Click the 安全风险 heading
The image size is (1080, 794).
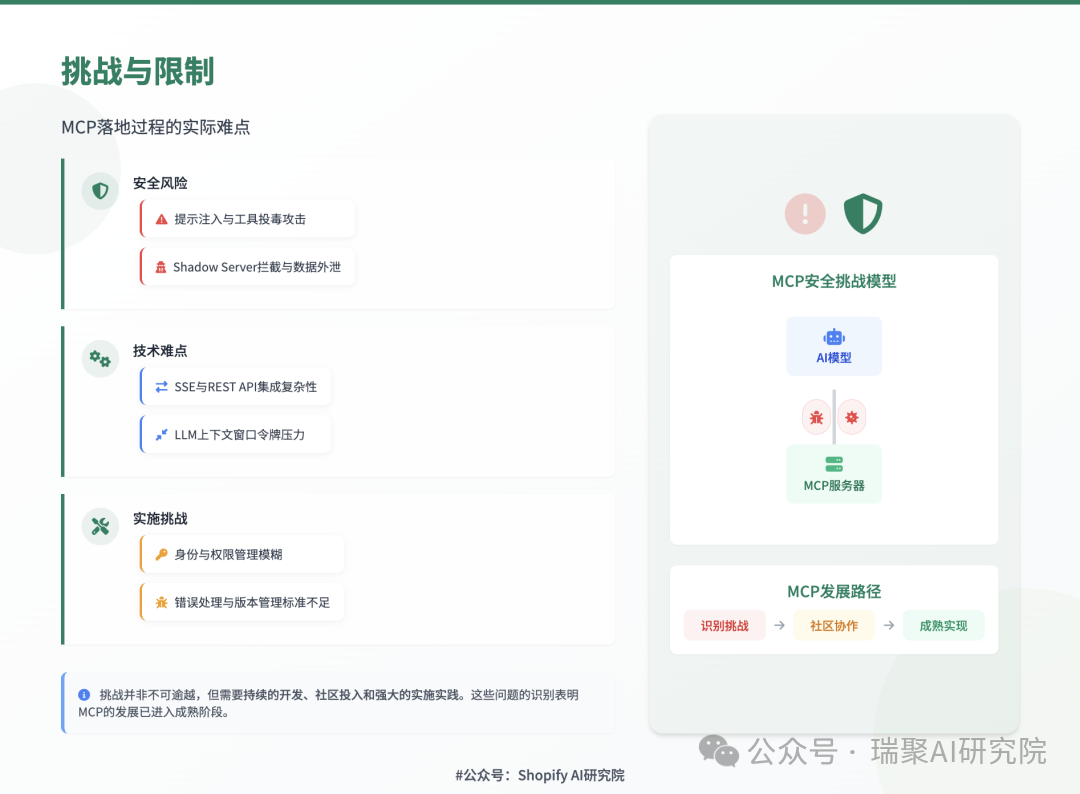[x=160, y=183]
